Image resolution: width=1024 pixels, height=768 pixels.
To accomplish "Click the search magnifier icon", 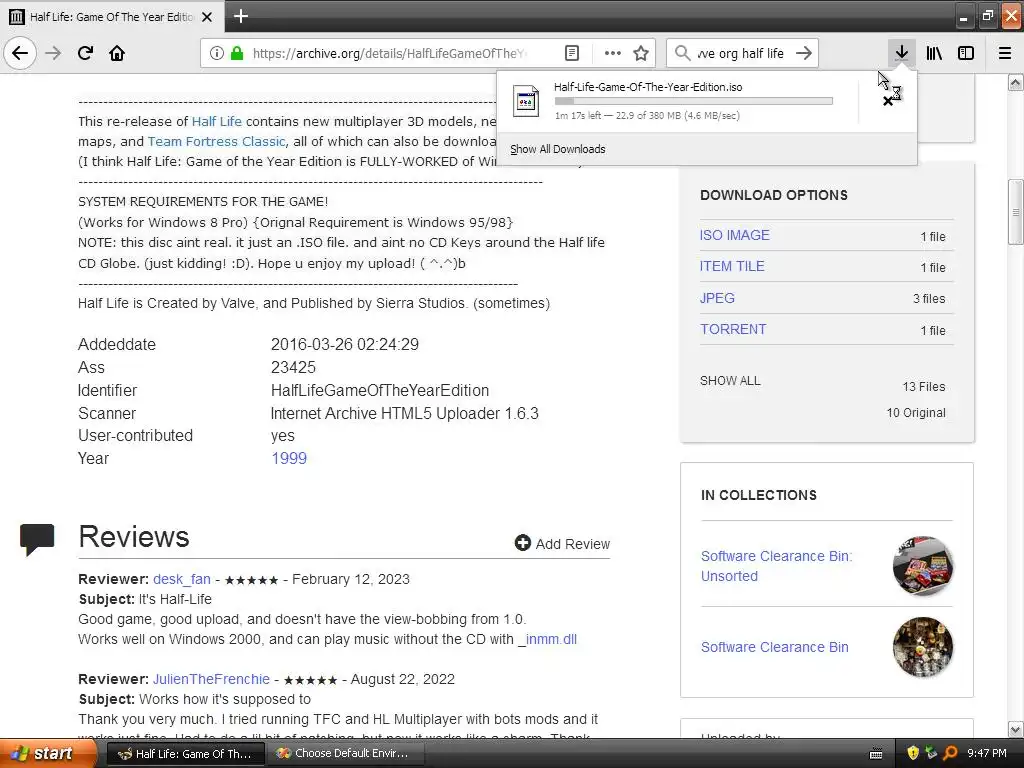I will [682, 53].
